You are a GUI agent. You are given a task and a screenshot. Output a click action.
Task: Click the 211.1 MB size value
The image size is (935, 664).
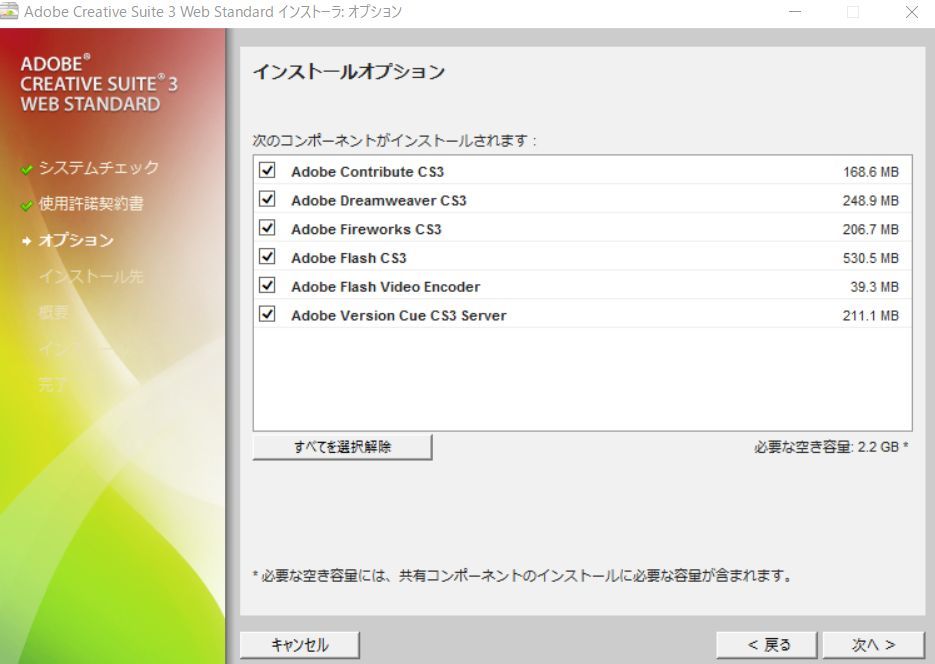pyautogui.click(x=871, y=315)
